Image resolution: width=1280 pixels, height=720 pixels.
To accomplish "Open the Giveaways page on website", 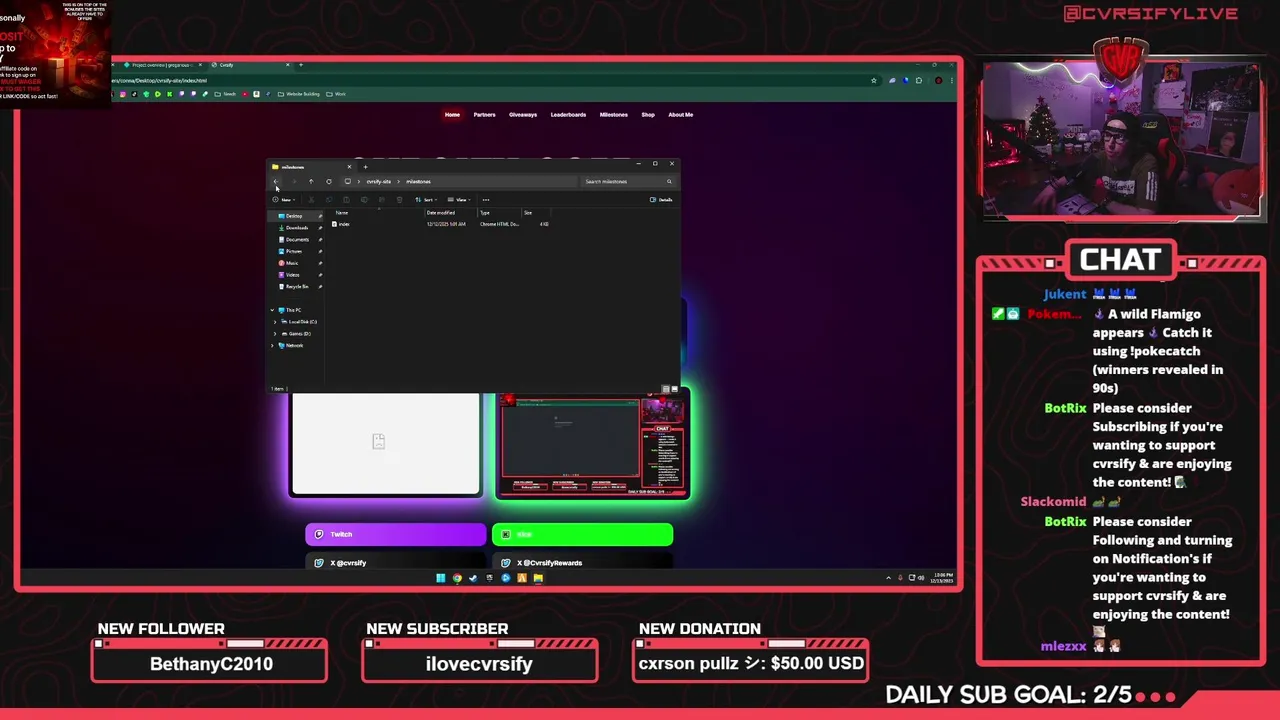I will click(523, 115).
